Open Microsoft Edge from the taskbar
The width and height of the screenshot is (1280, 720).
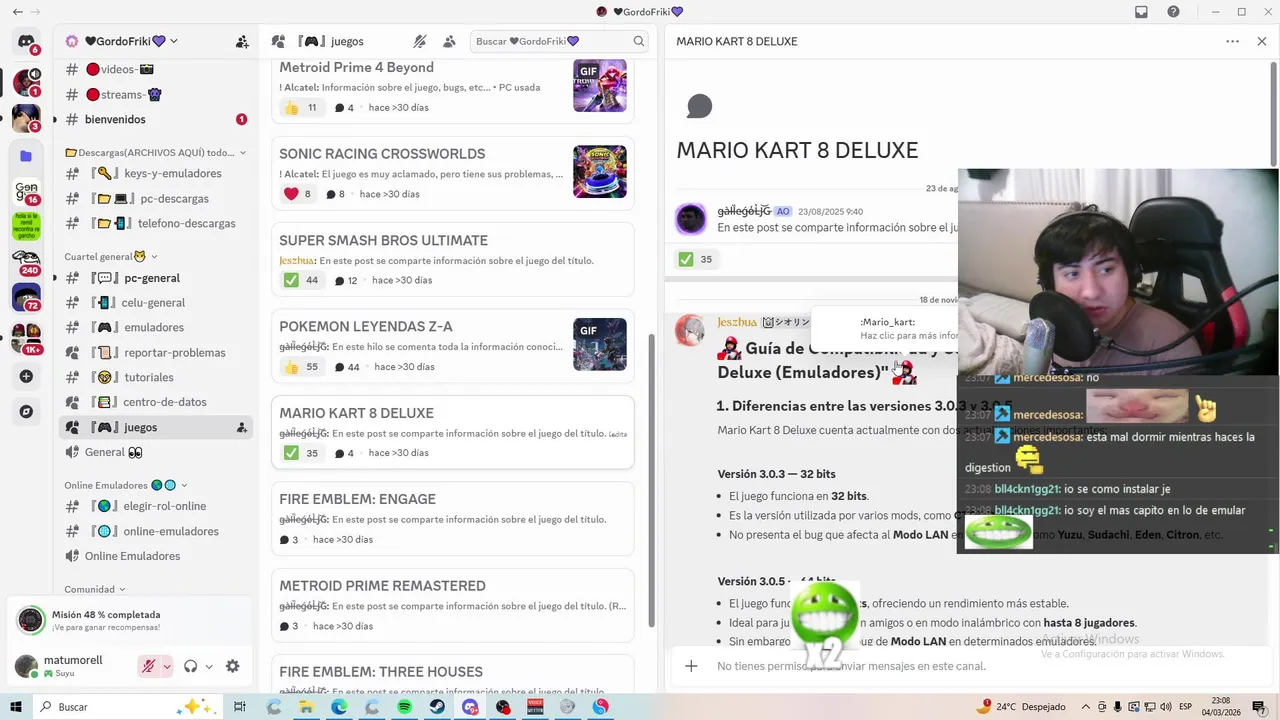pyautogui.click(x=339, y=707)
